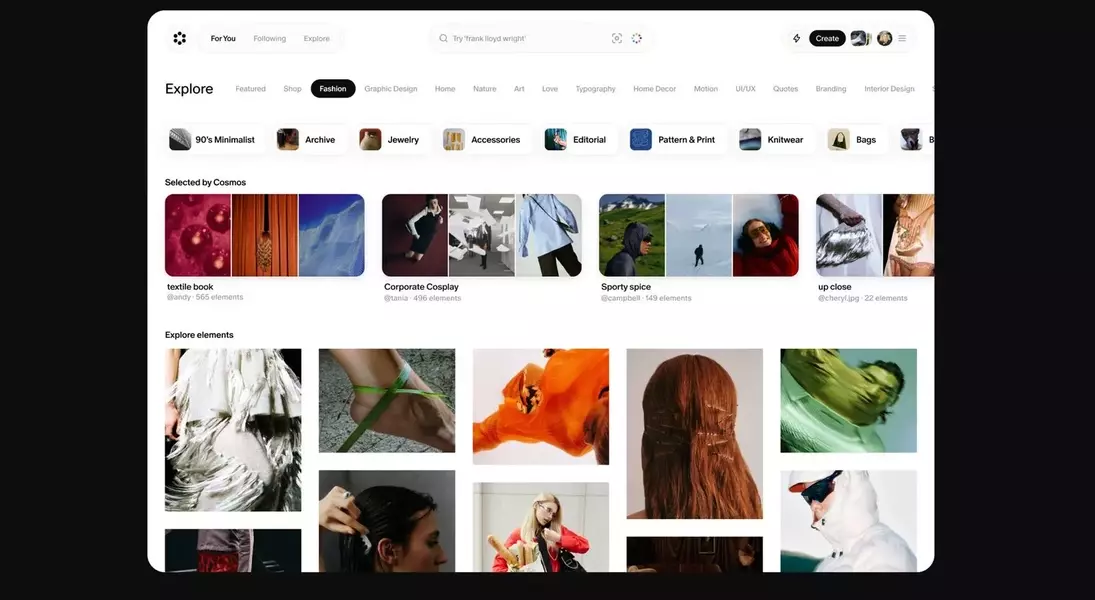The image size is (1095, 600).
Task: Open the orange fabric image
Action: 540,406
